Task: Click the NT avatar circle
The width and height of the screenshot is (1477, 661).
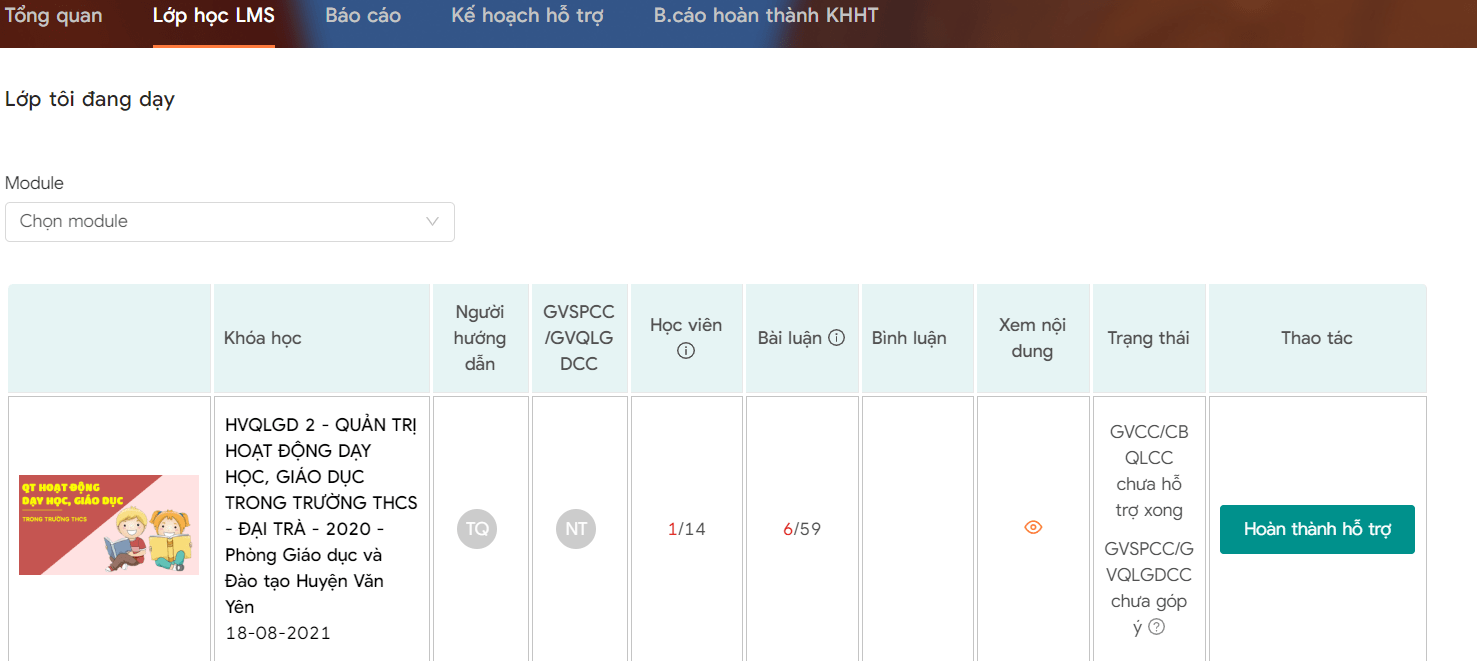Action: pyautogui.click(x=576, y=528)
